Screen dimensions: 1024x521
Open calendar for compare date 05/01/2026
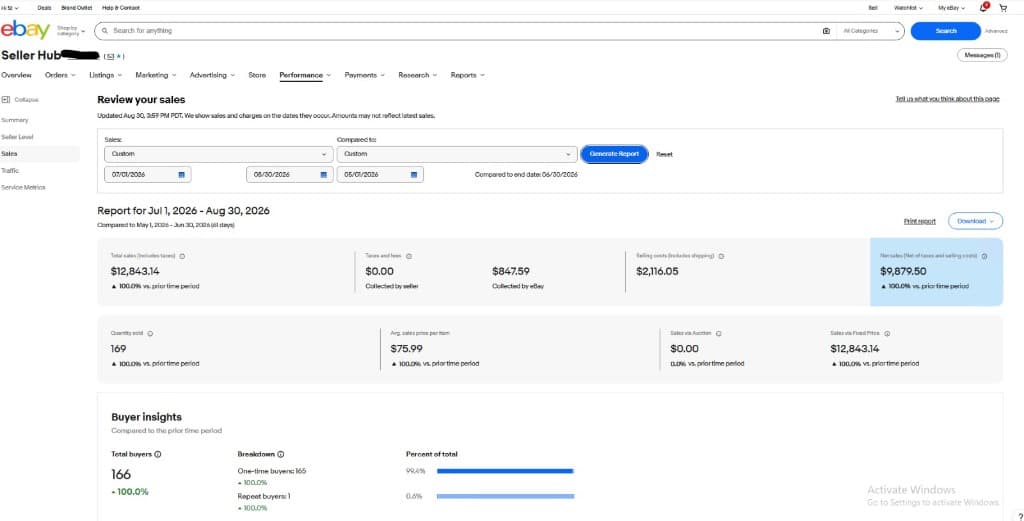coord(413,175)
